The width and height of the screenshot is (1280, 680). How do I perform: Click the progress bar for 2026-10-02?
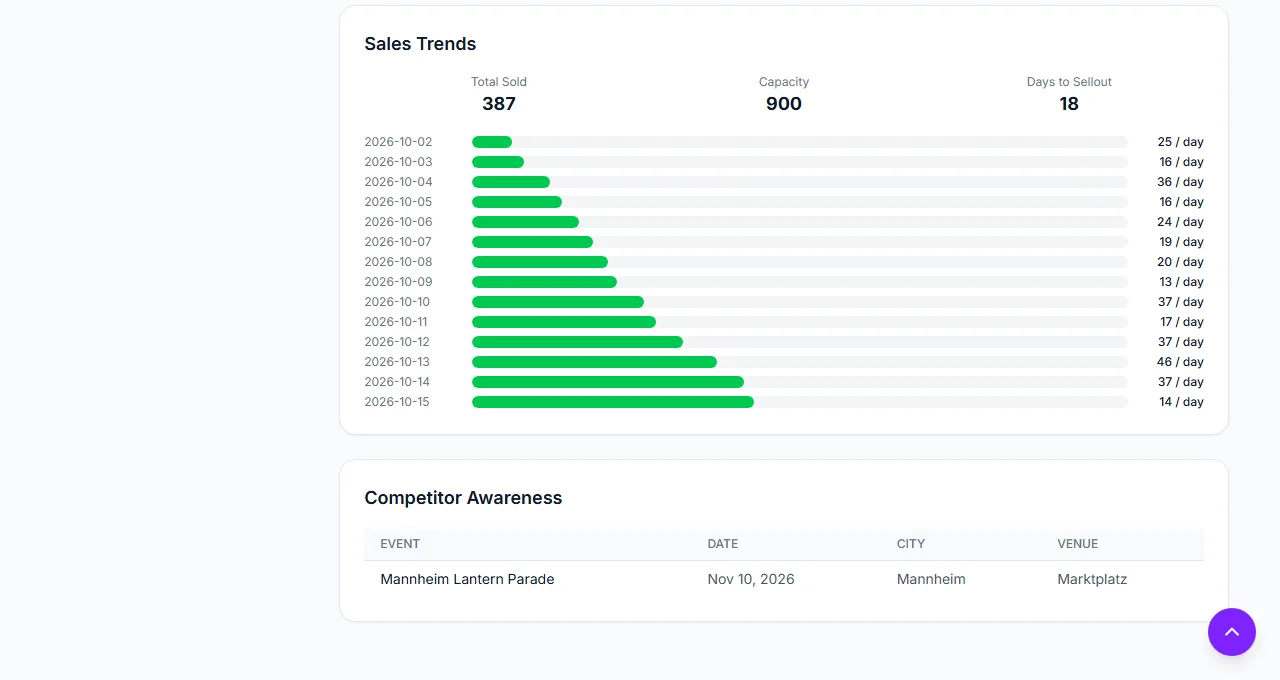(800, 142)
